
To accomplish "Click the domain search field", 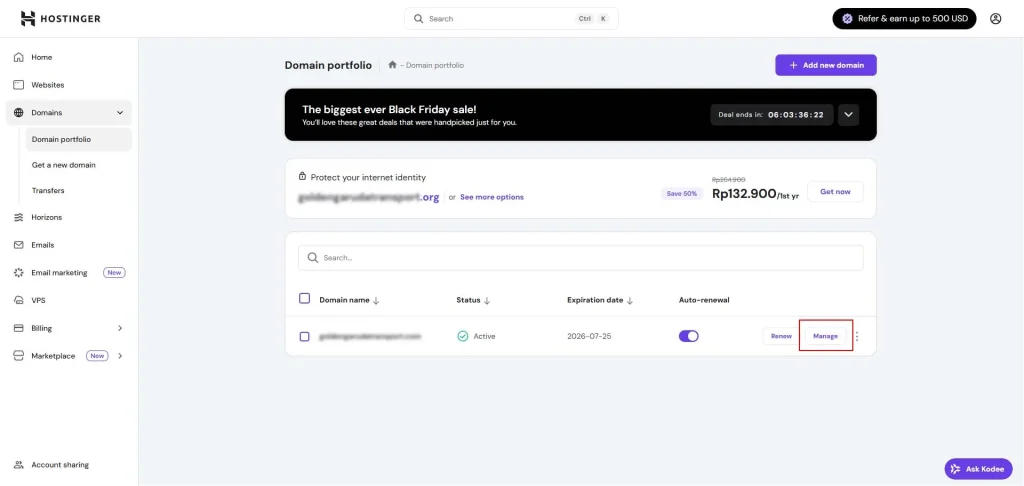I will 580,257.
